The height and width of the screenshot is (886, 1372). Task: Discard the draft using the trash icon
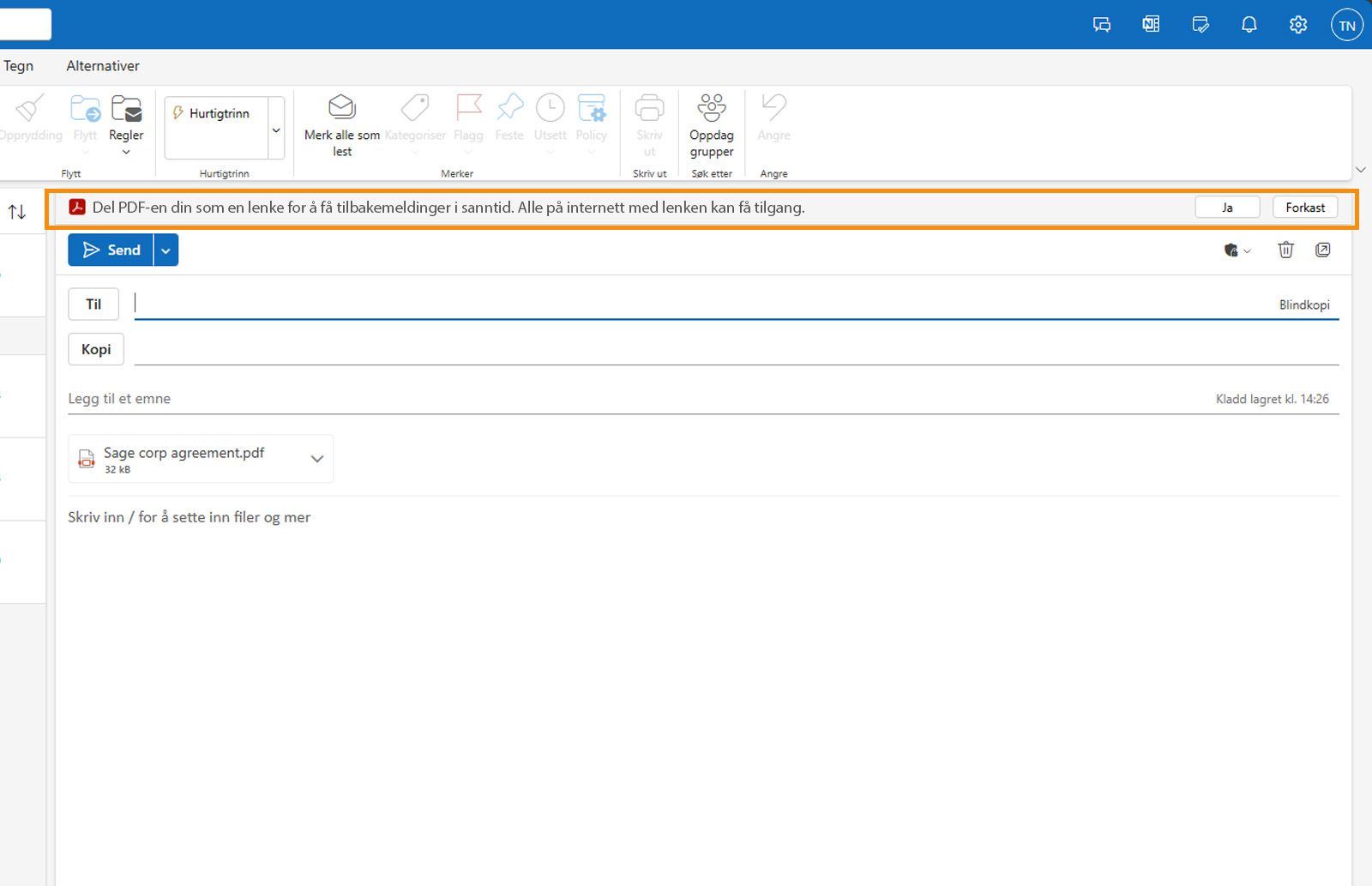point(1285,250)
